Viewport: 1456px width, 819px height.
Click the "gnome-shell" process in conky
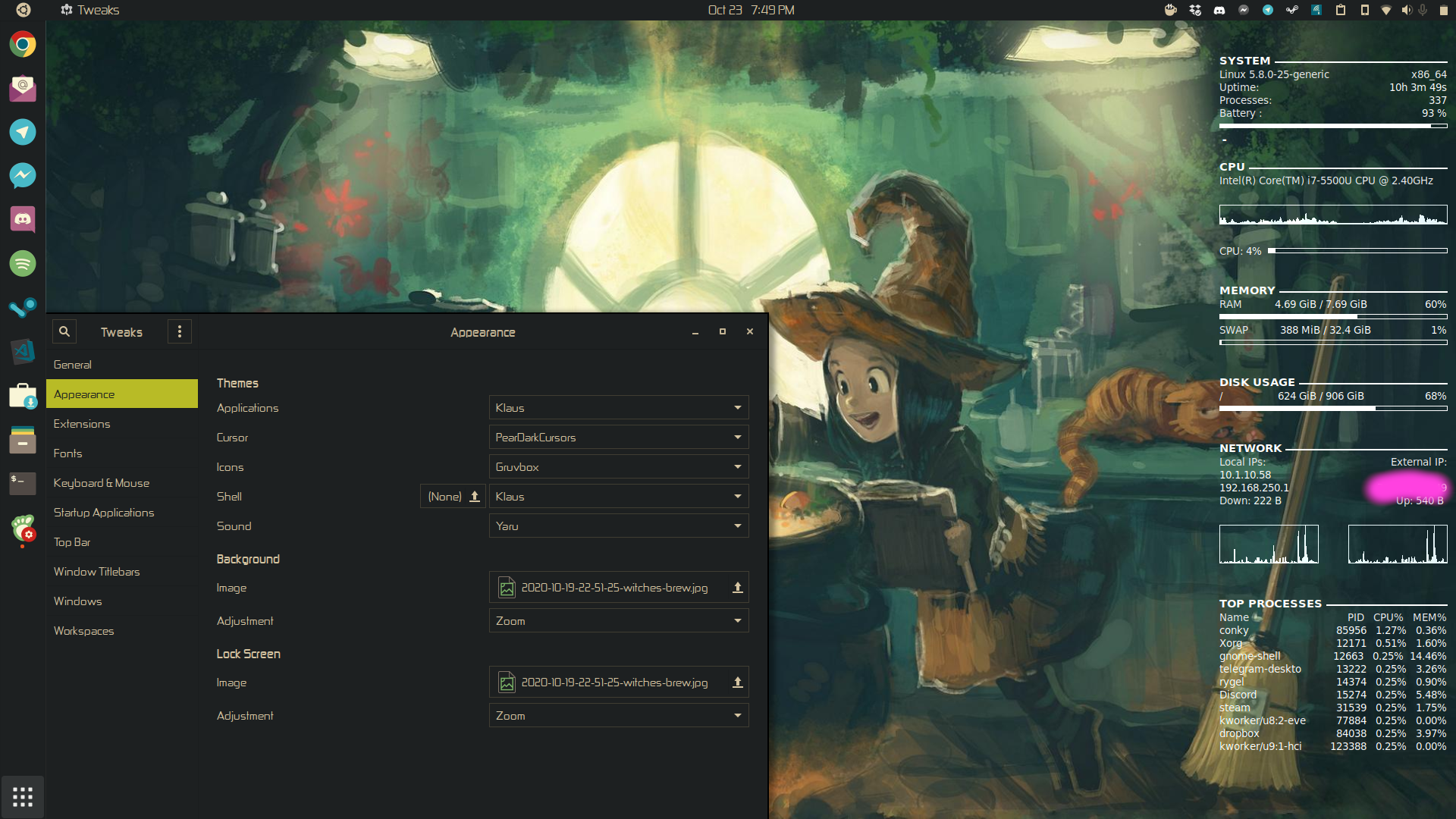point(1250,657)
